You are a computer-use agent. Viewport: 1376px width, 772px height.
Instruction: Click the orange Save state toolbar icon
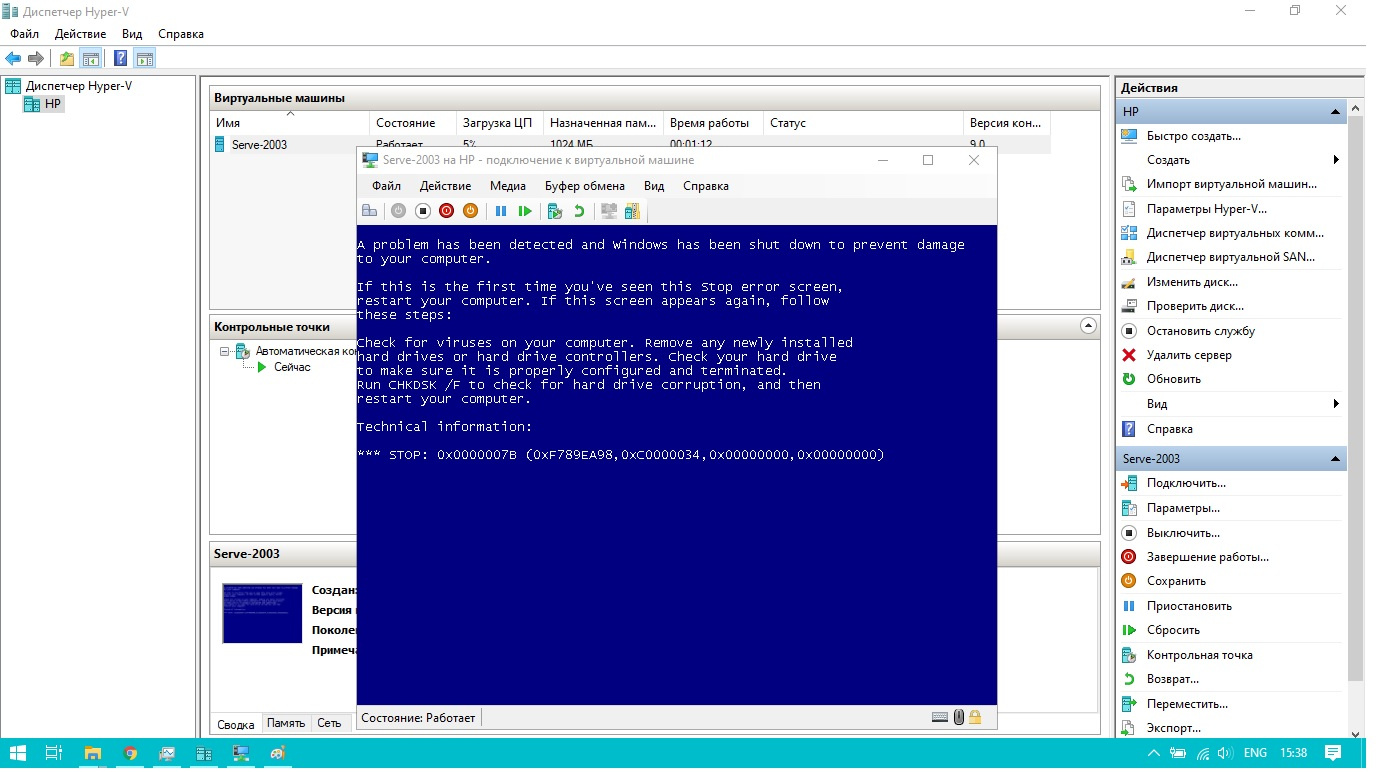click(471, 211)
